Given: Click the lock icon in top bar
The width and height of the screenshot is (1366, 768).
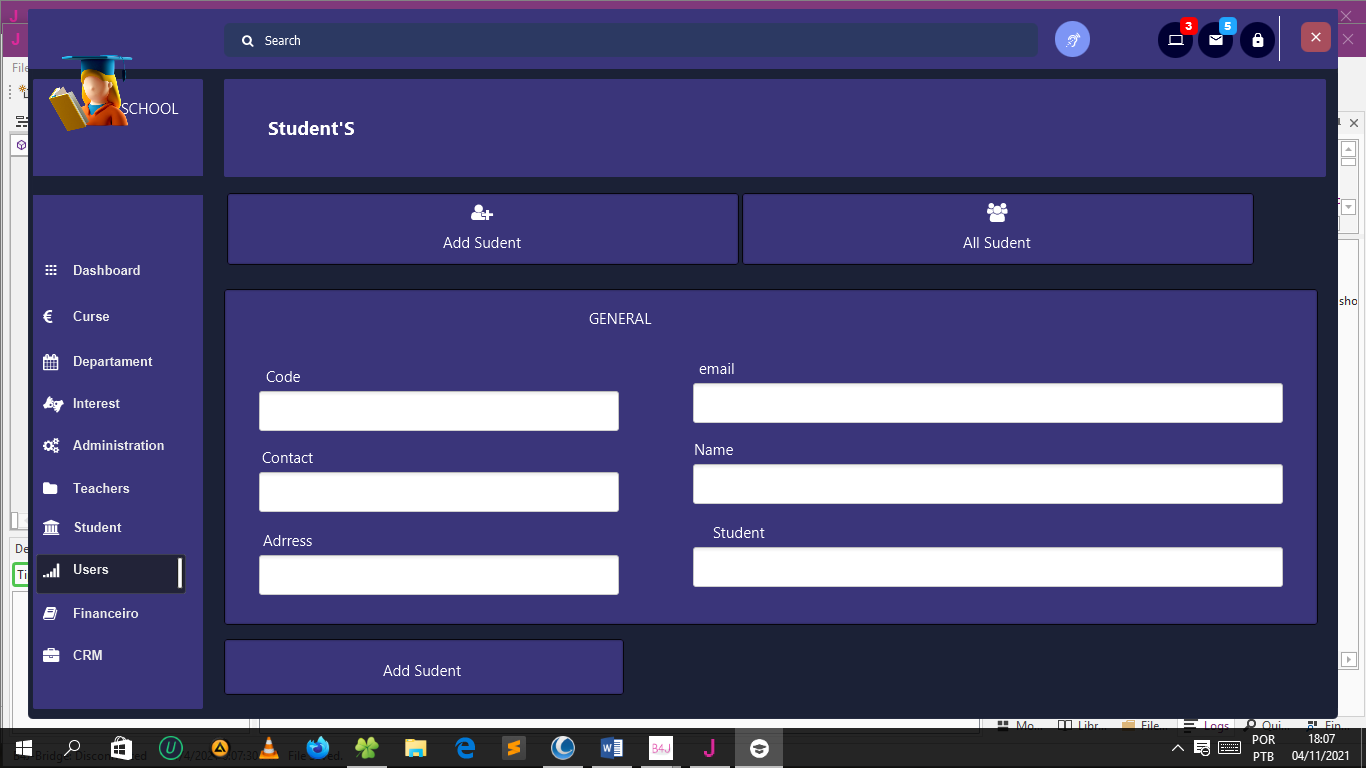Looking at the screenshot, I should click(x=1257, y=40).
